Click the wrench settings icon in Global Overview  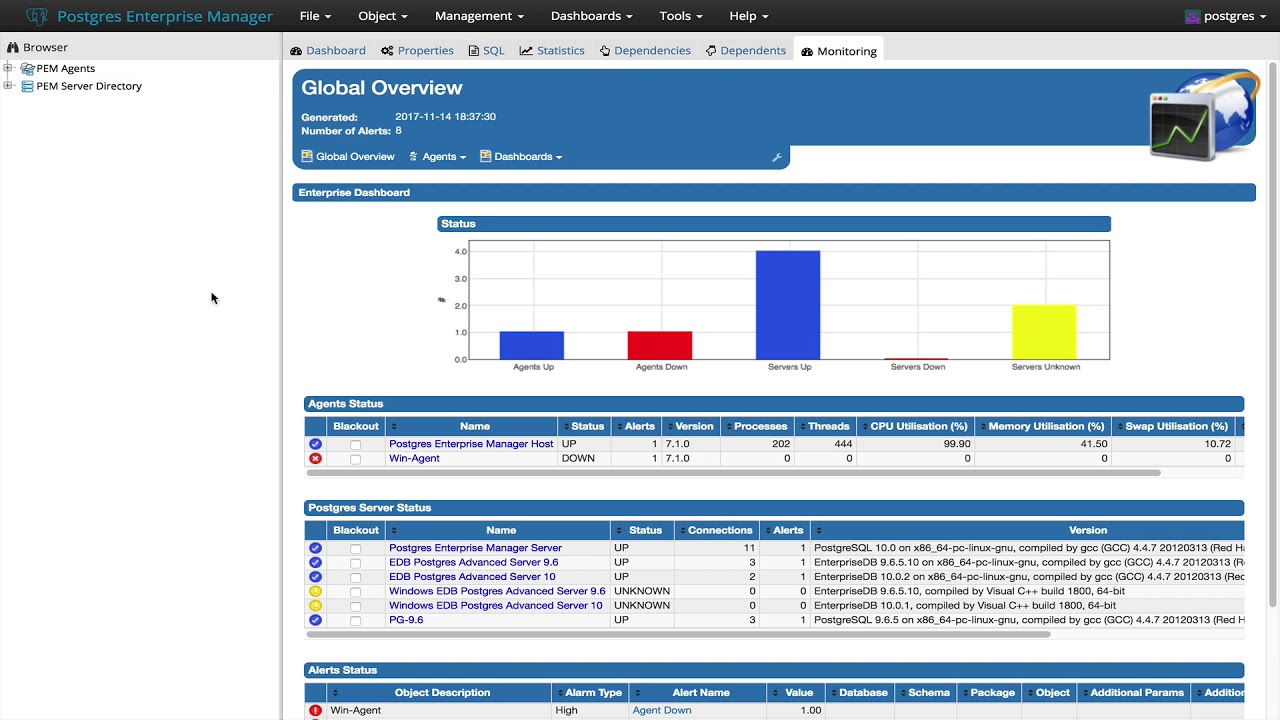tap(776, 157)
